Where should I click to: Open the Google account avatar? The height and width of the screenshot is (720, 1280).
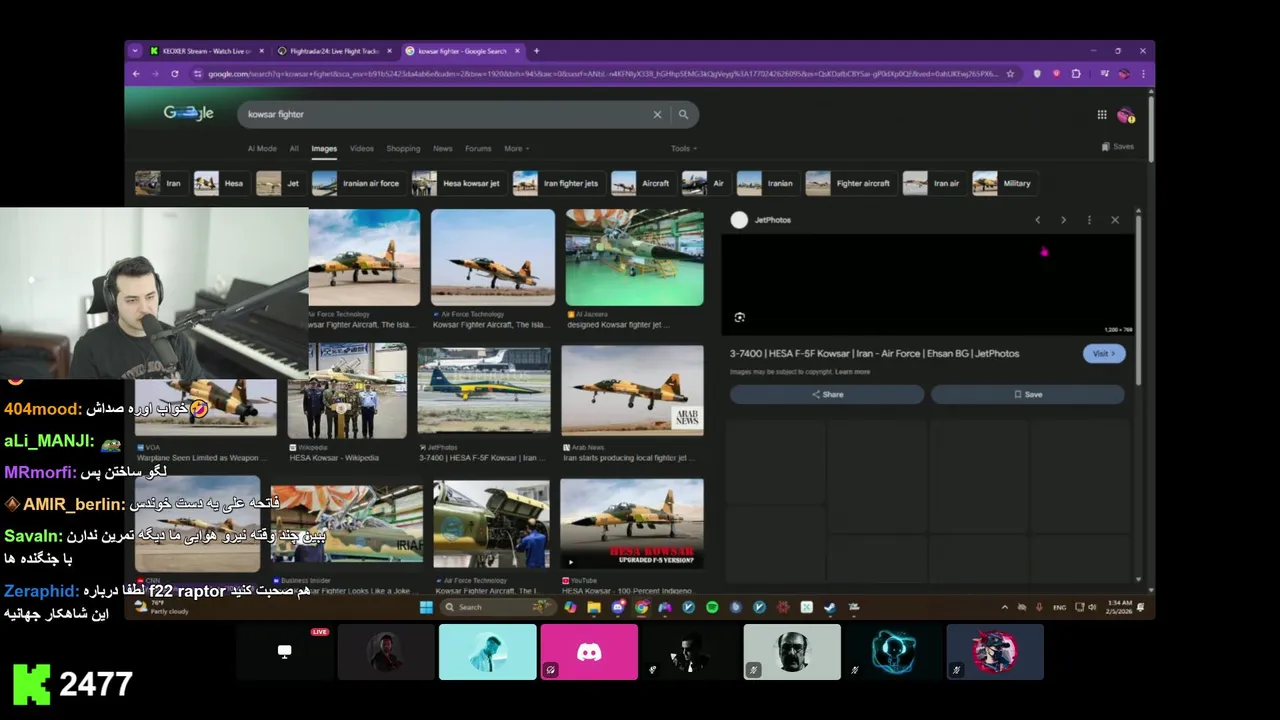click(1125, 115)
